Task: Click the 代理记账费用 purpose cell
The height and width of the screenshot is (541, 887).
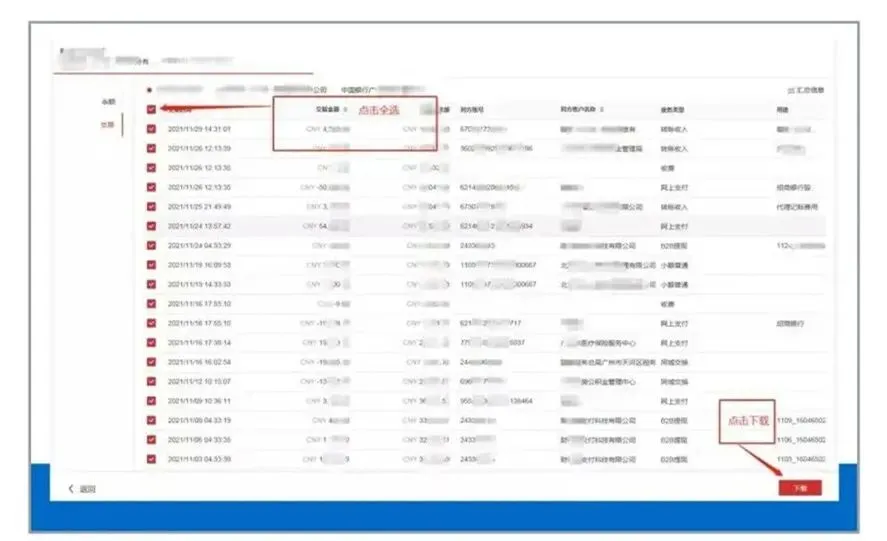Action: (797, 207)
